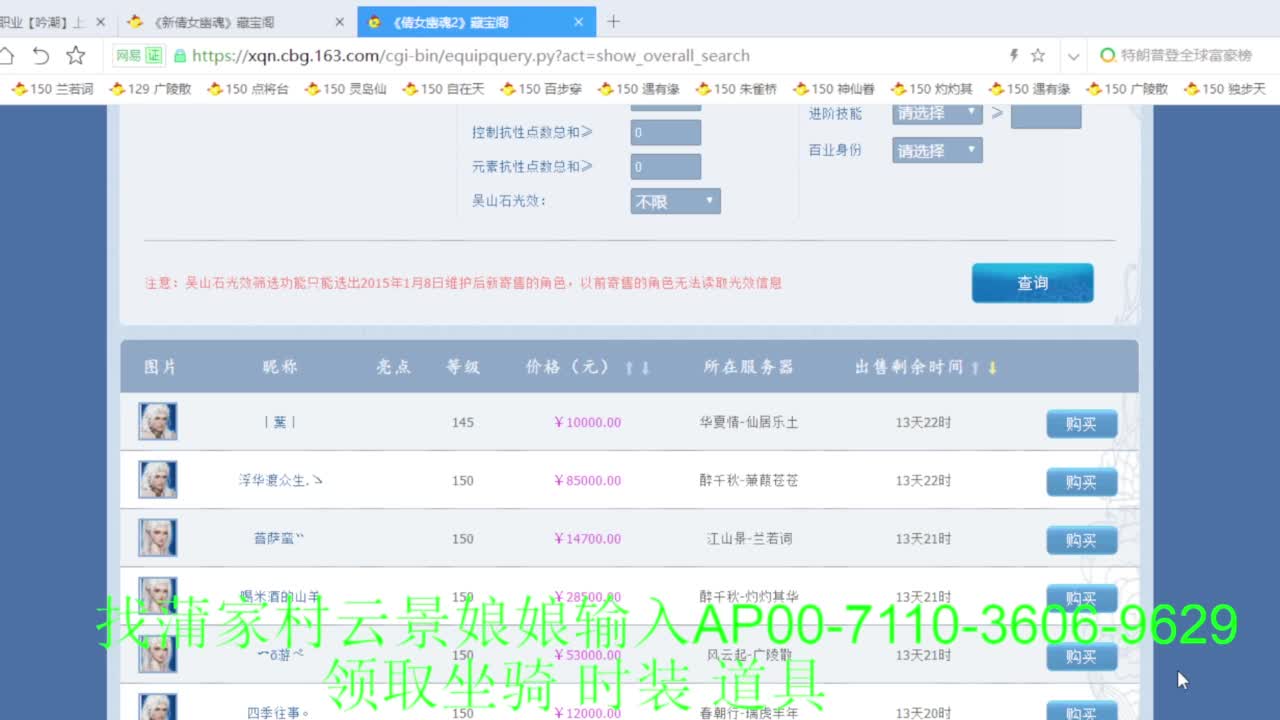Open character nickname 菩萨蛮

279,538
